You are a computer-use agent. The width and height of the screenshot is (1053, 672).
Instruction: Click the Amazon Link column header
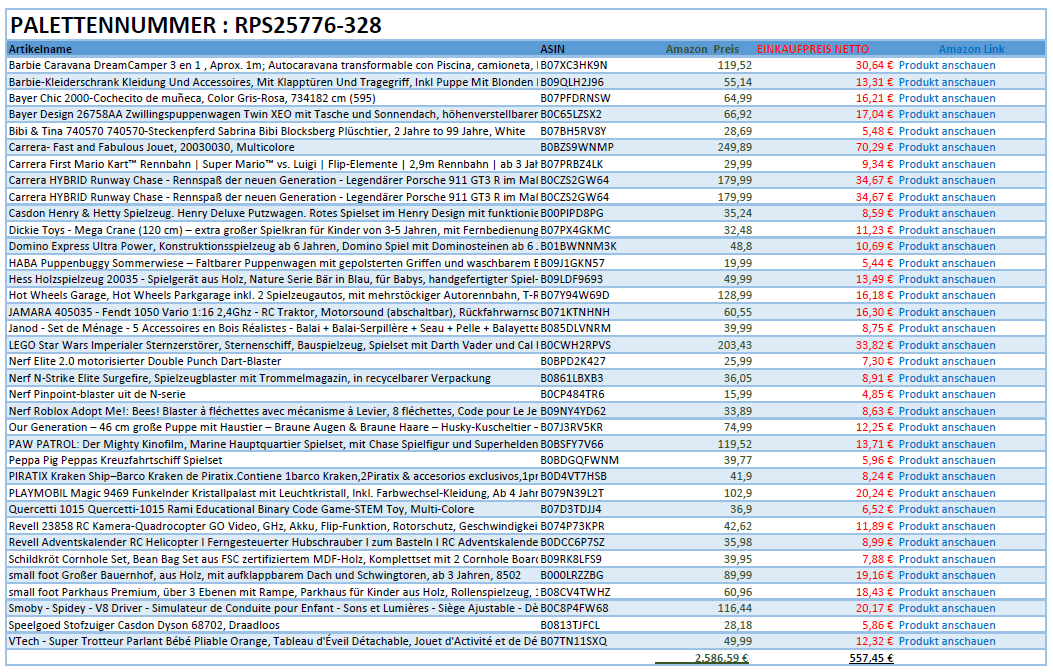(x=971, y=48)
